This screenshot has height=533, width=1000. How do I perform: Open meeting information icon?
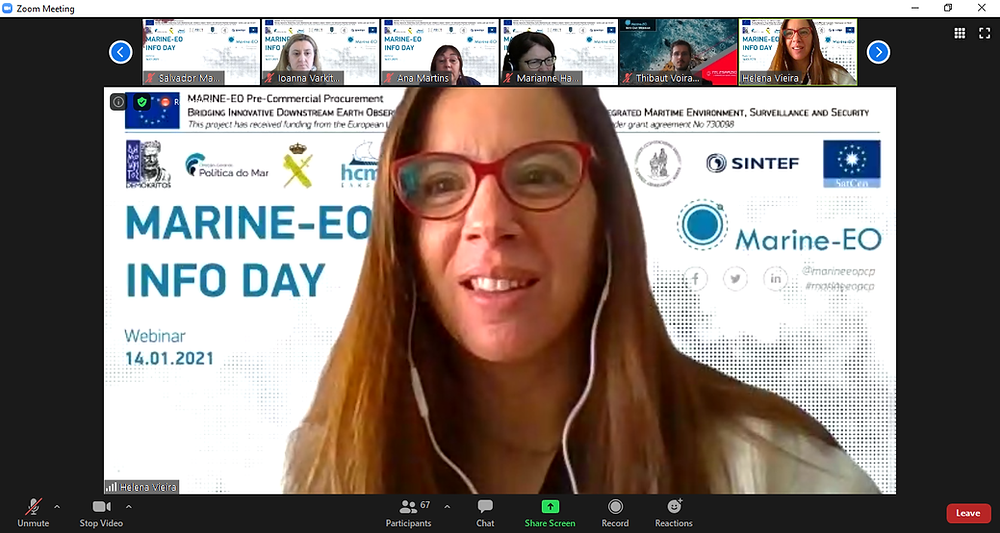[118, 102]
